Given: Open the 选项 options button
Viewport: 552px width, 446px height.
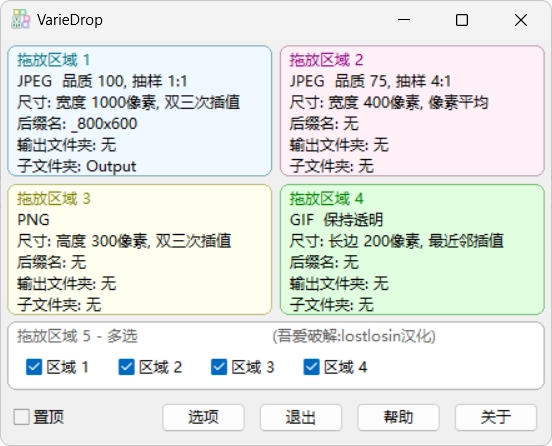Looking at the screenshot, I should coord(203,417).
